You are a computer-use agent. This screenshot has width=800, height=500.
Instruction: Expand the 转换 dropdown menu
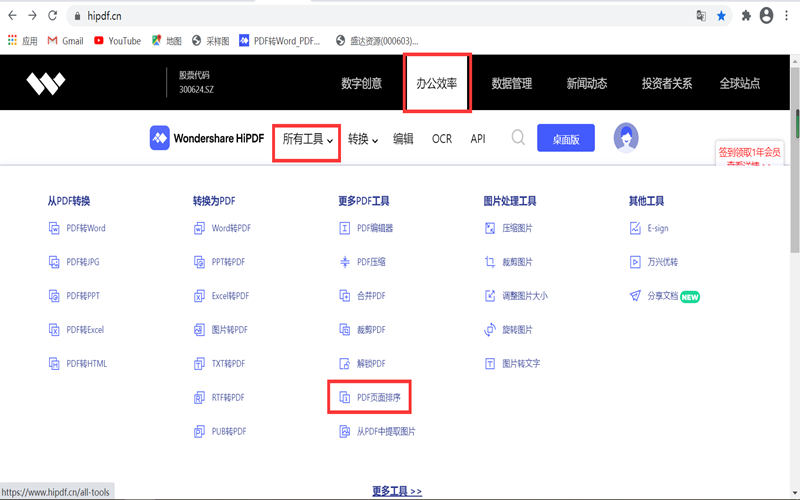363,139
